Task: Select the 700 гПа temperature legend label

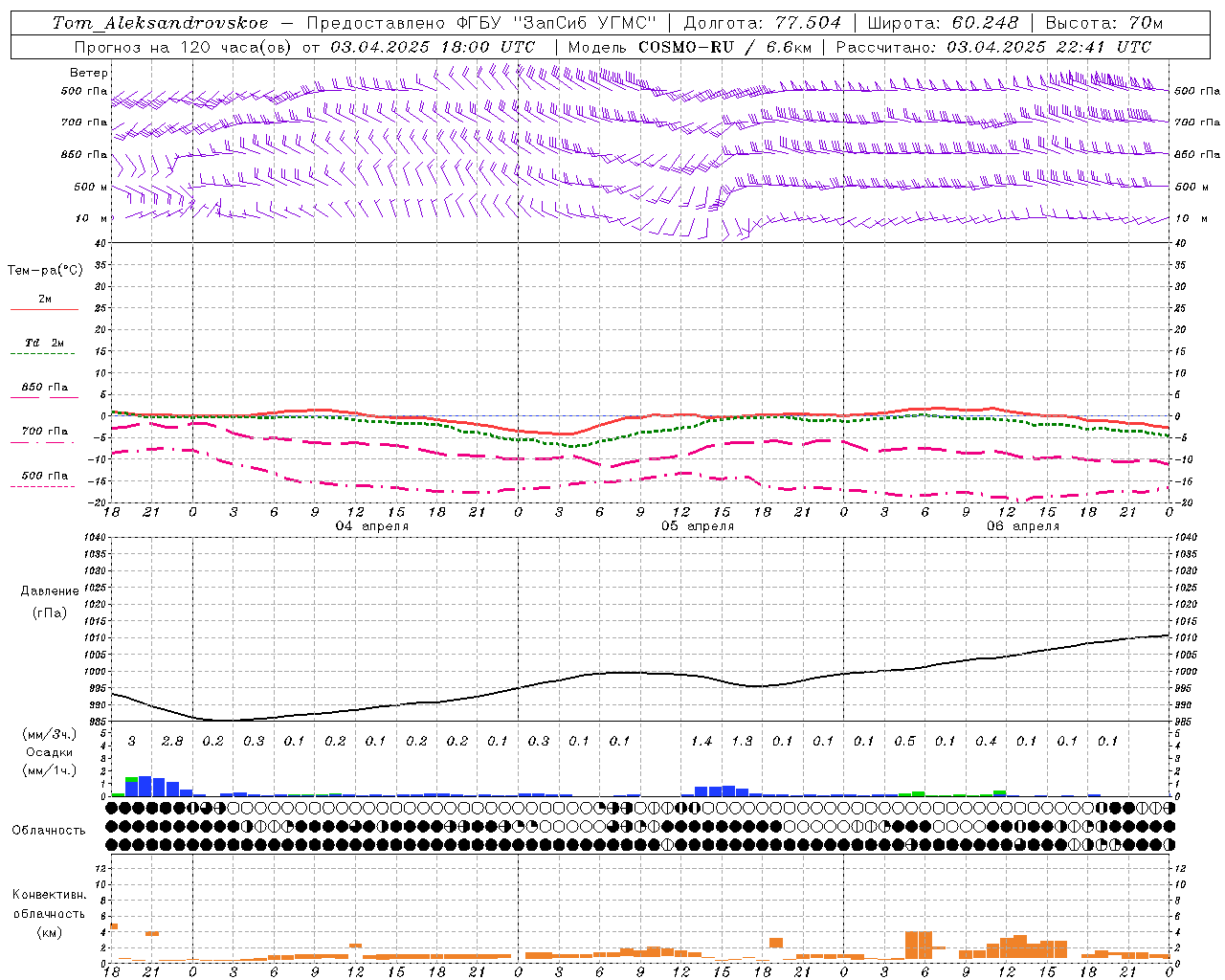Action: coord(45,432)
